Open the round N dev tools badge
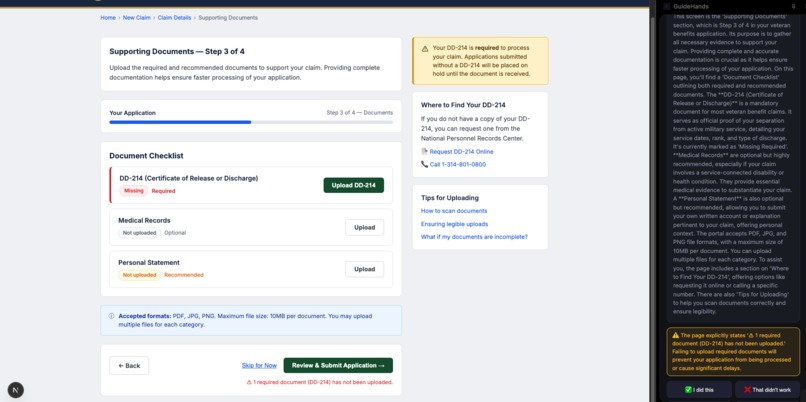This screenshot has height=402, width=806. pos(15,390)
